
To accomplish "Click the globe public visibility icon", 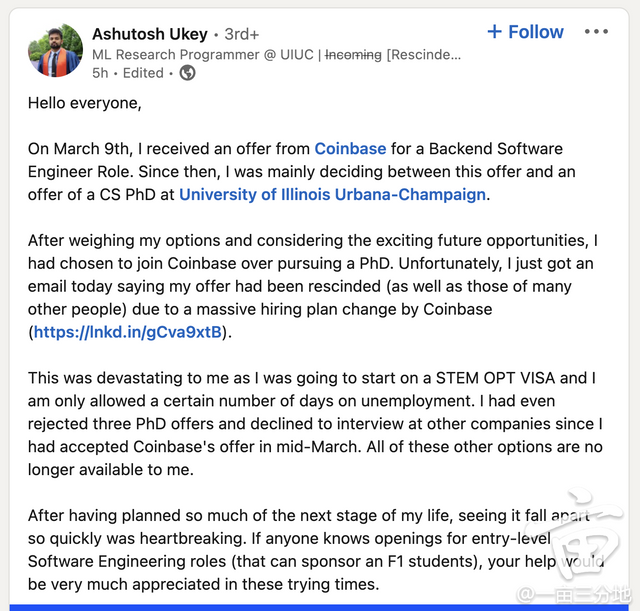I will (x=187, y=73).
